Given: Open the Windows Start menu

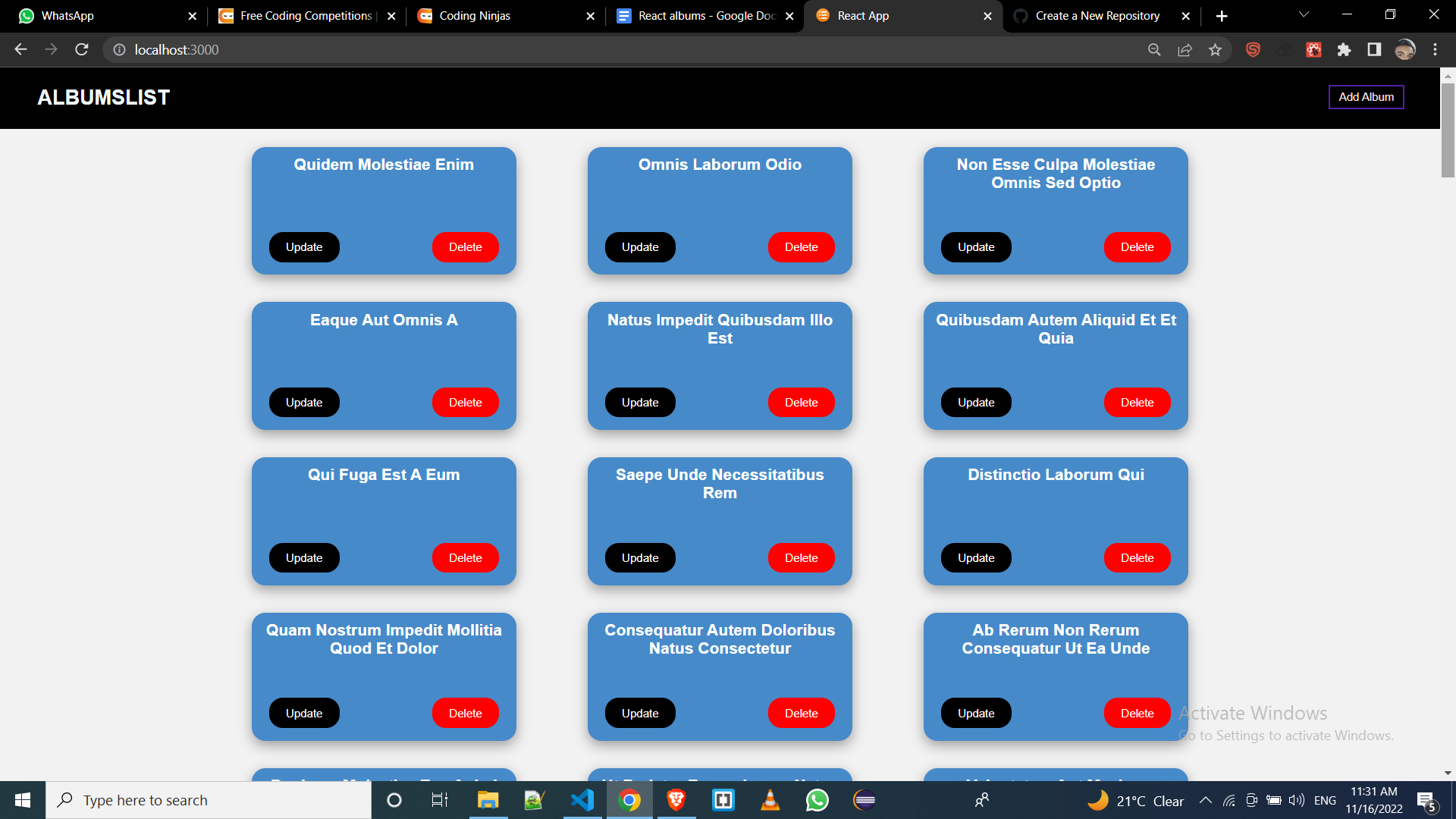Looking at the screenshot, I should (x=23, y=800).
